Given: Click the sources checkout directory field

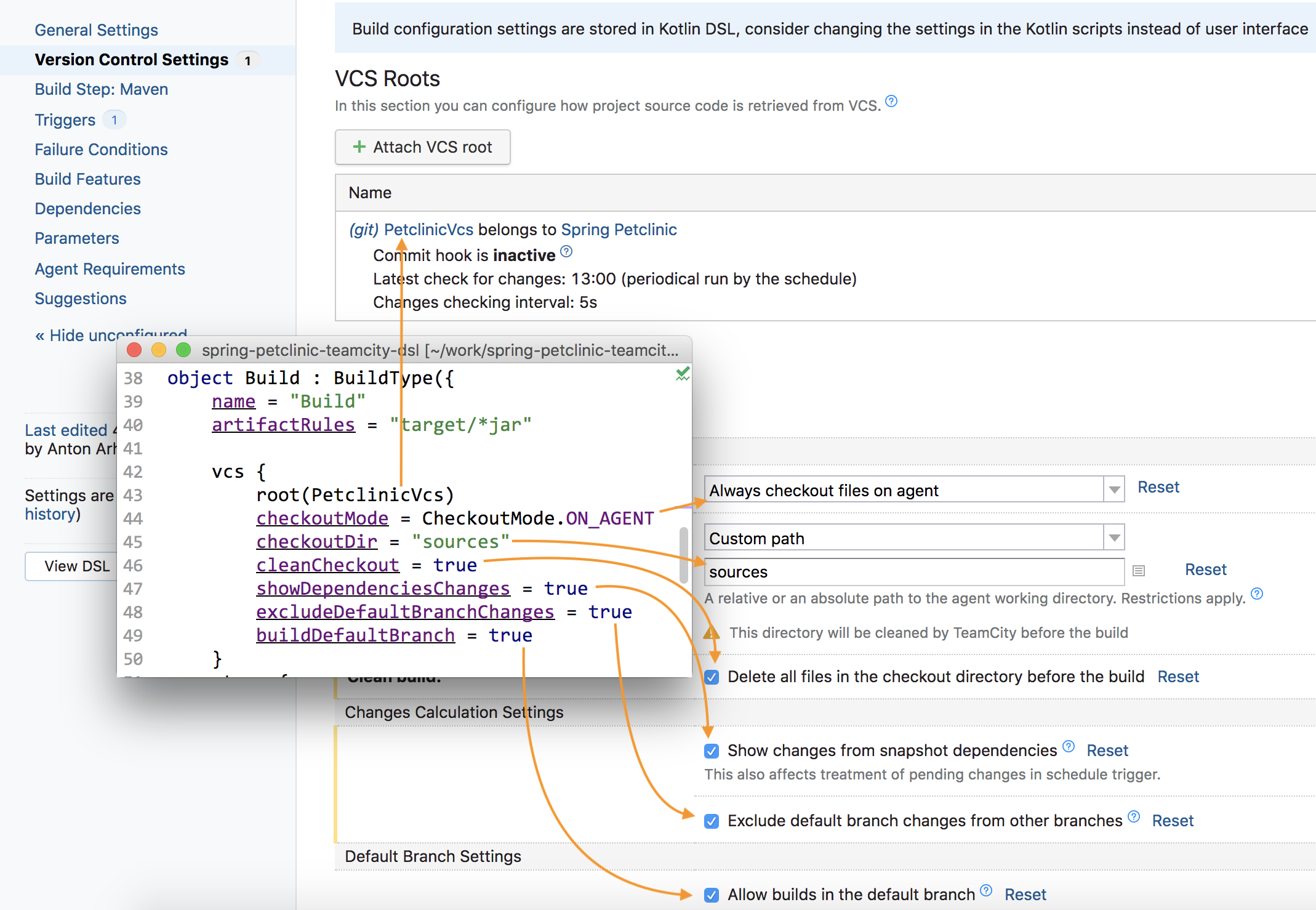Looking at the screenshot, I should tap(914, 572).
